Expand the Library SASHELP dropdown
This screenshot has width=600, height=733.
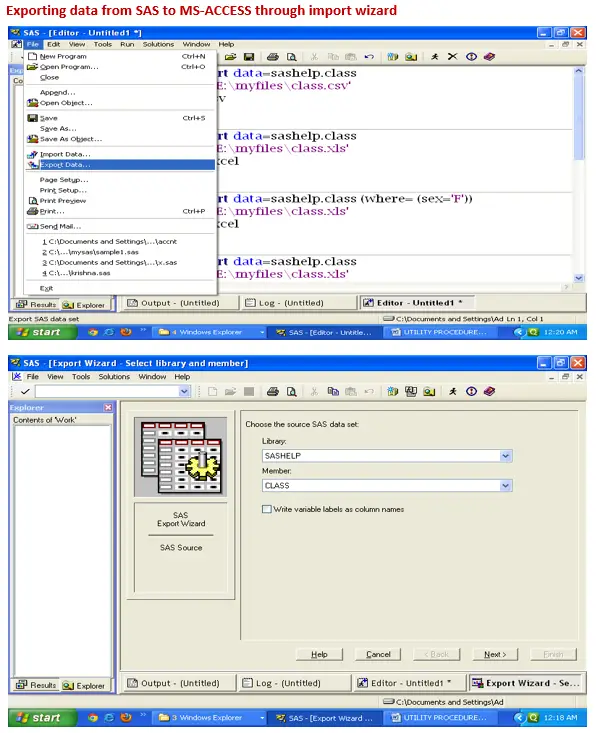tap(506, 456)
